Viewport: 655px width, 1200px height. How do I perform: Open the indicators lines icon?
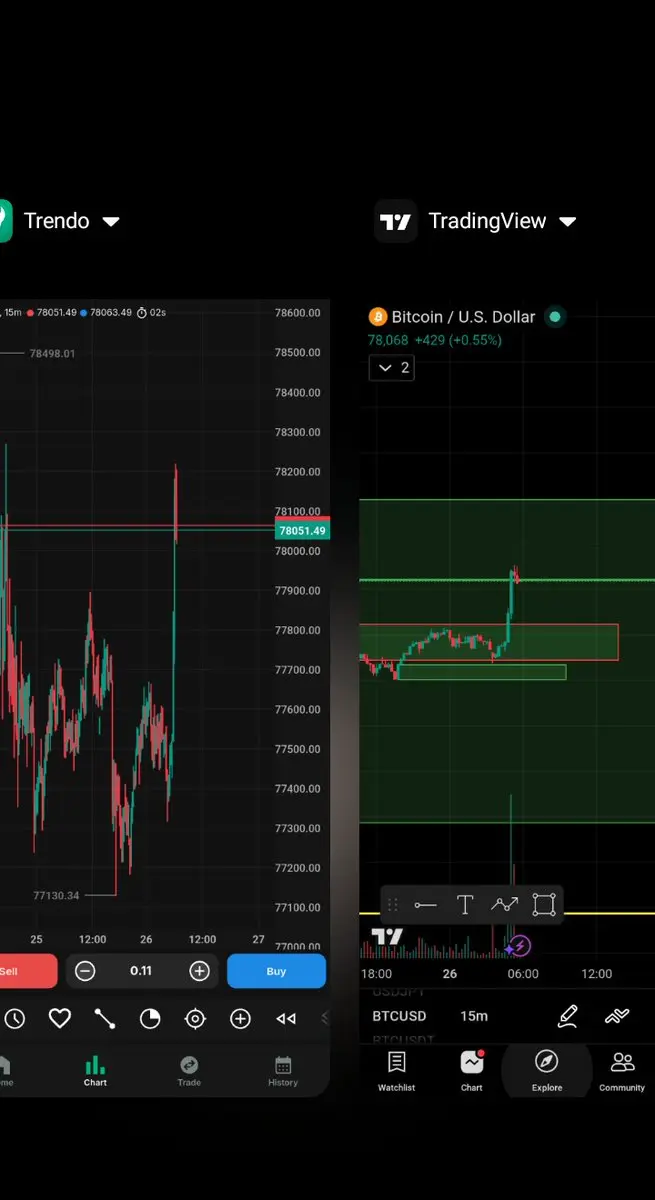click(x=617, y=1016)
